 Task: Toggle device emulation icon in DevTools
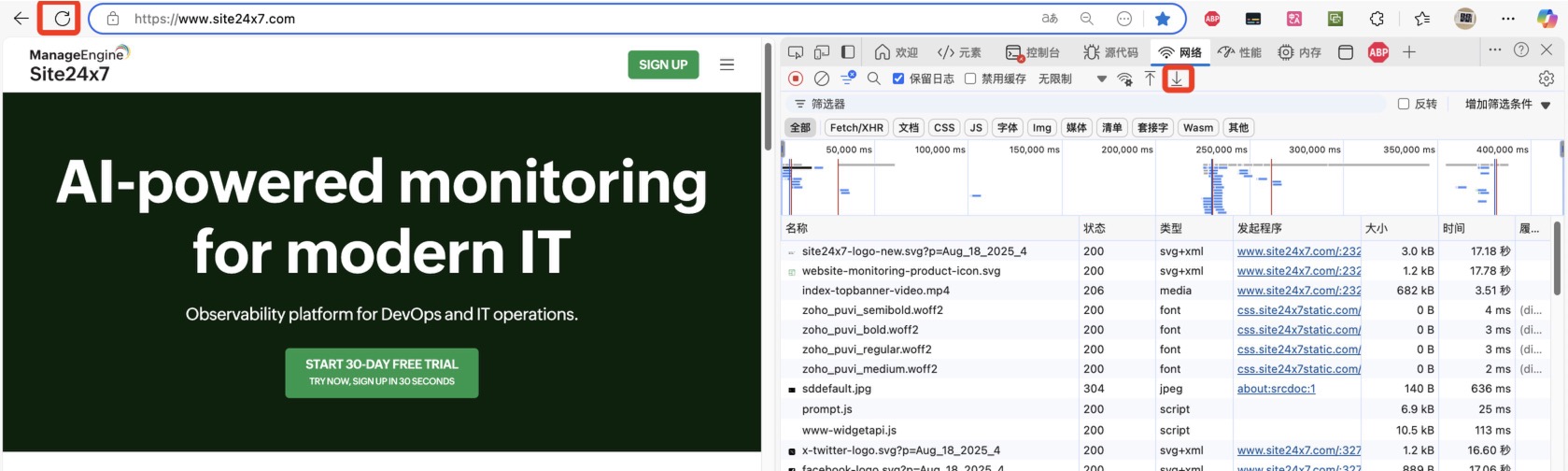[822, 52]
